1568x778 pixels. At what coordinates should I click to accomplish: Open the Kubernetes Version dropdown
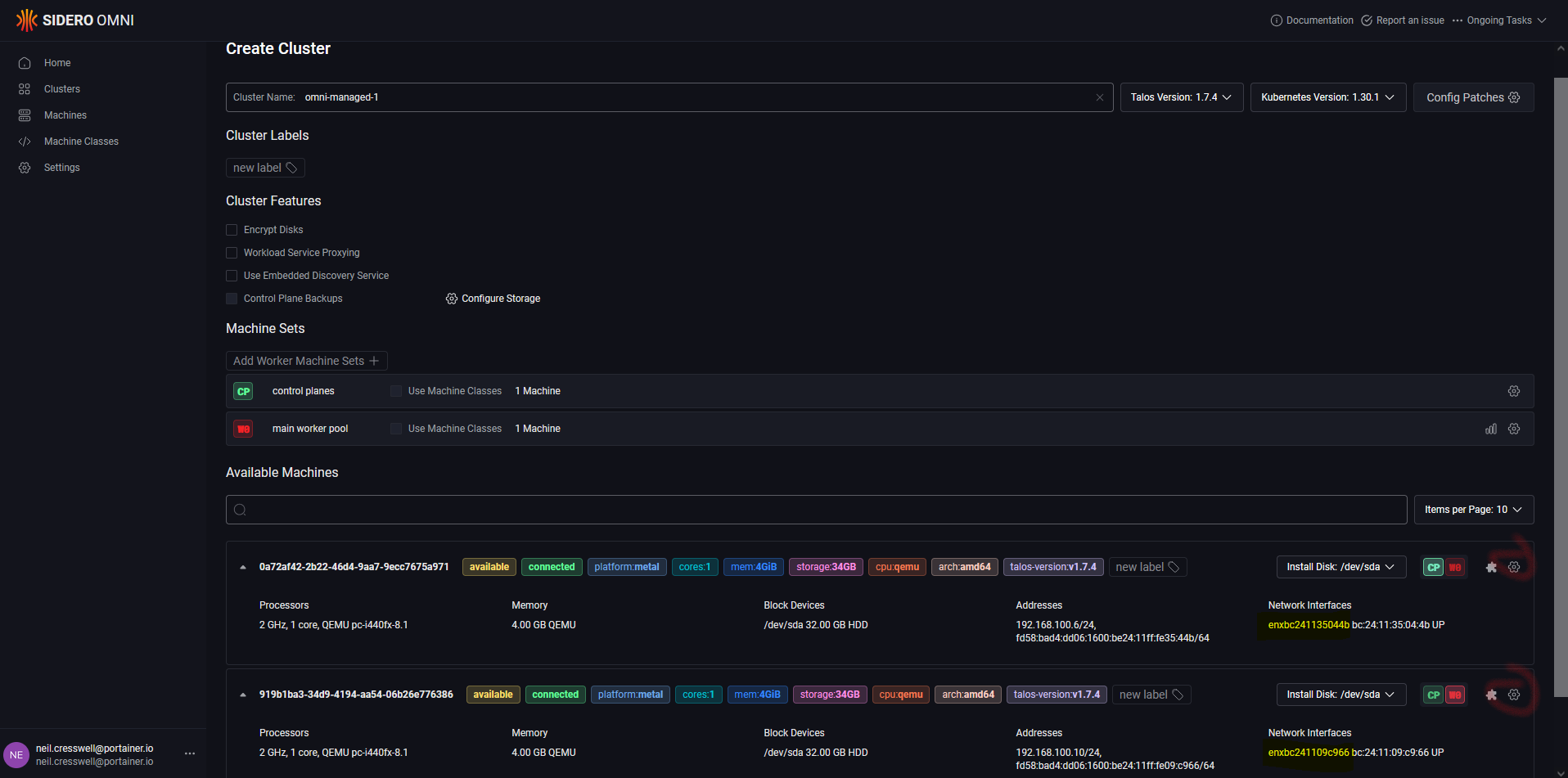[1327, 97]
